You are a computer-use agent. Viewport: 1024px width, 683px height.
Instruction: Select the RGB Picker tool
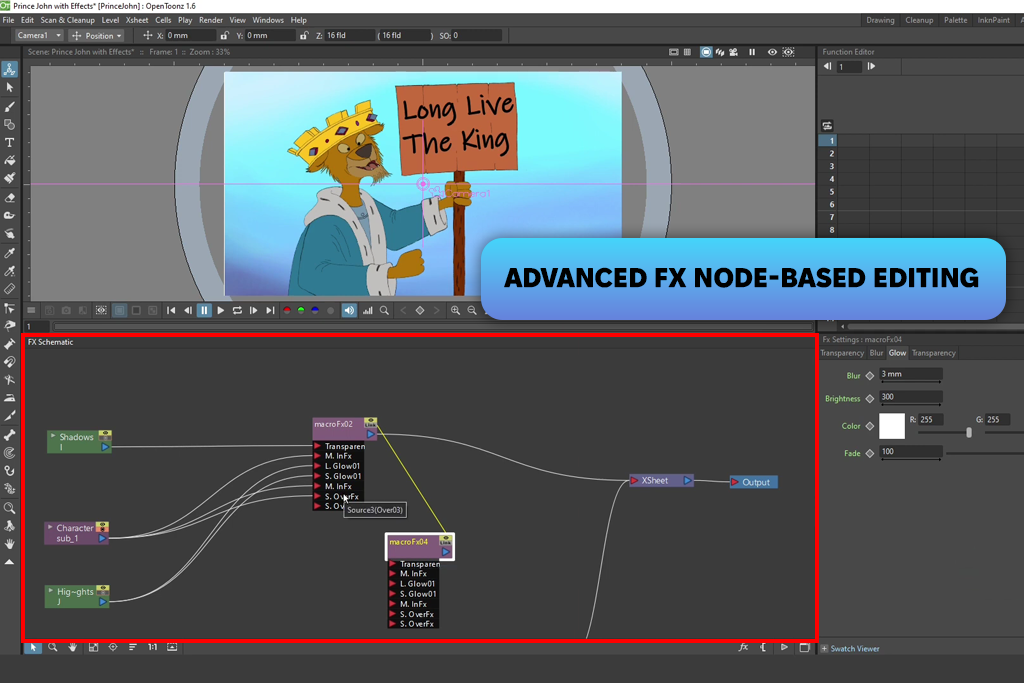(10, 271)
